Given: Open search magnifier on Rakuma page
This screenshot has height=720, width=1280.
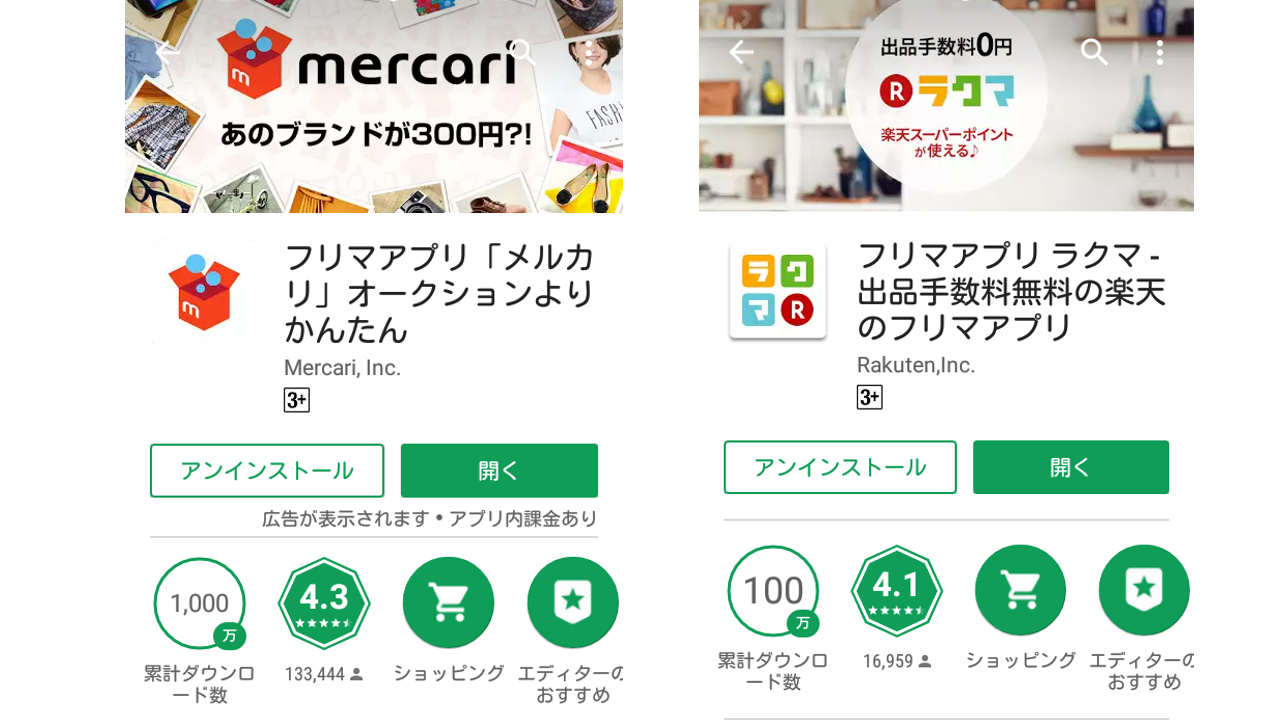Looking at the screenshot, I should [1095, 52].
